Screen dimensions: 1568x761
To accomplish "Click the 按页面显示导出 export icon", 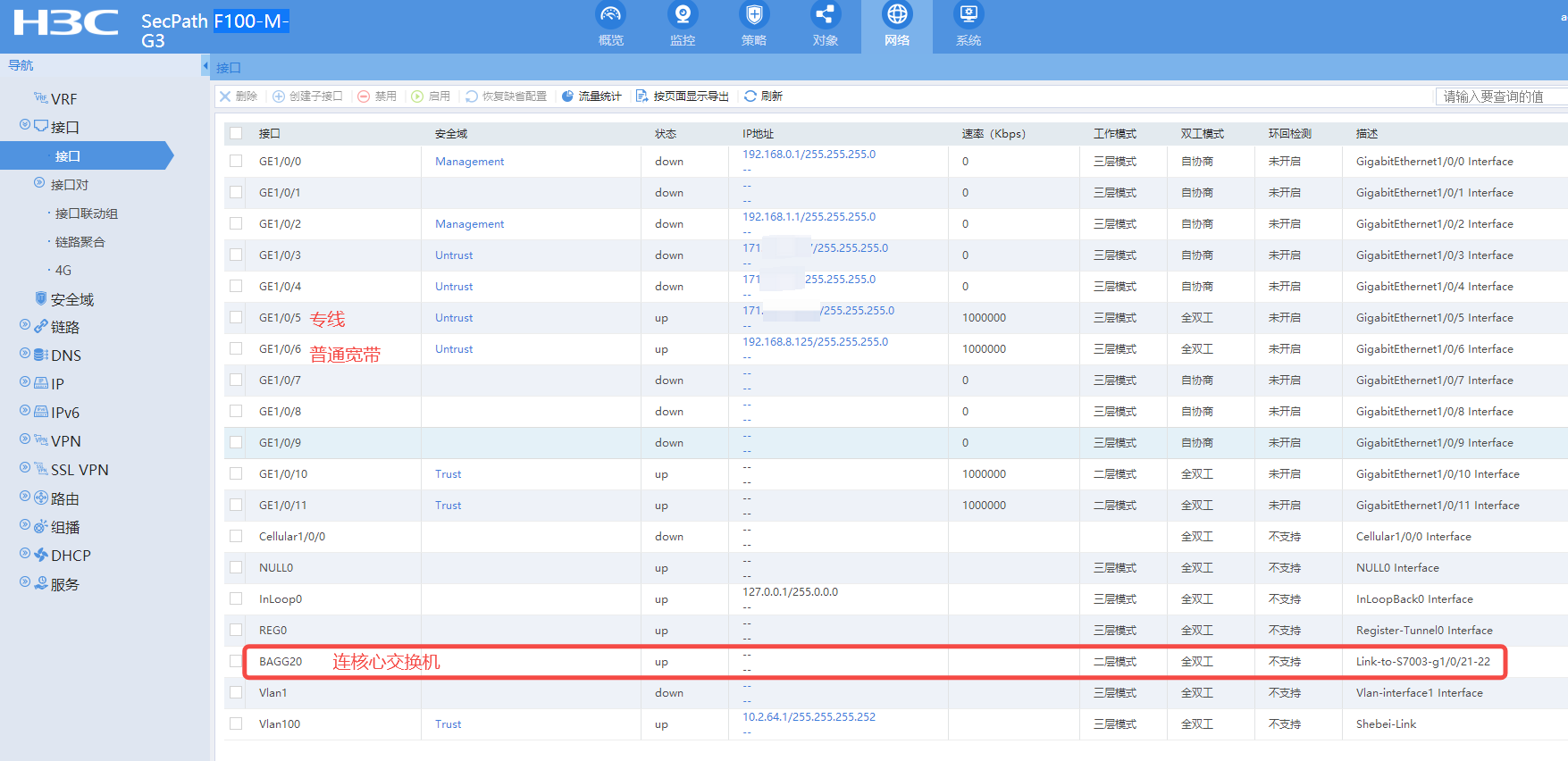I will click(x=641, y=96).
